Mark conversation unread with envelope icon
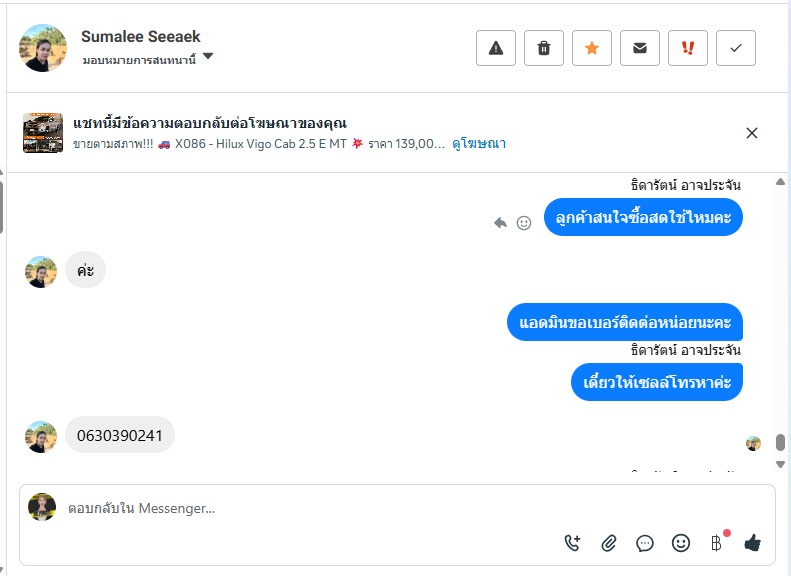 tap(640, 48)
